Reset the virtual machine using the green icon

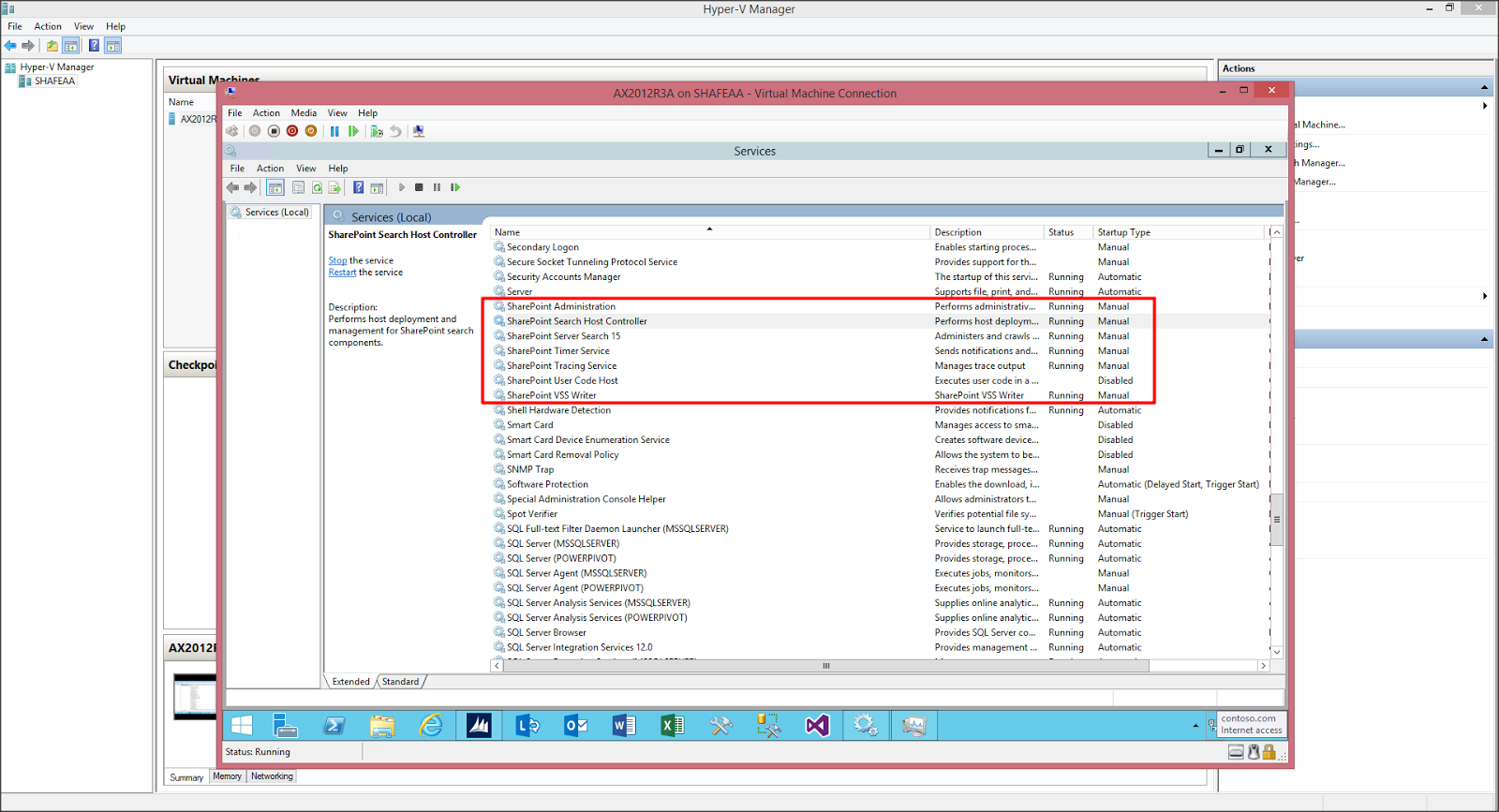[x=353, y=131]
